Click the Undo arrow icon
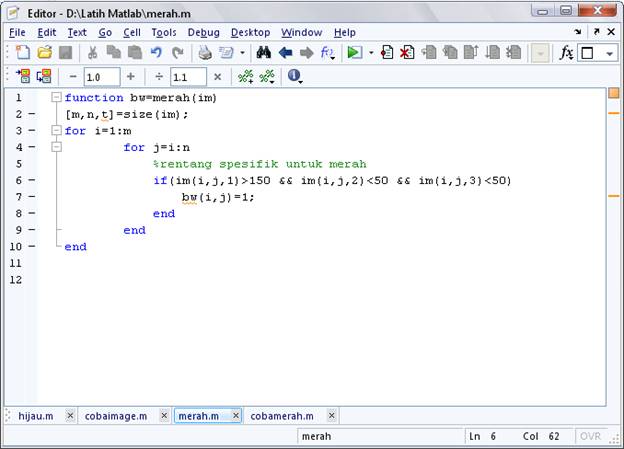624x449 pixels. [x=156, y=53]
